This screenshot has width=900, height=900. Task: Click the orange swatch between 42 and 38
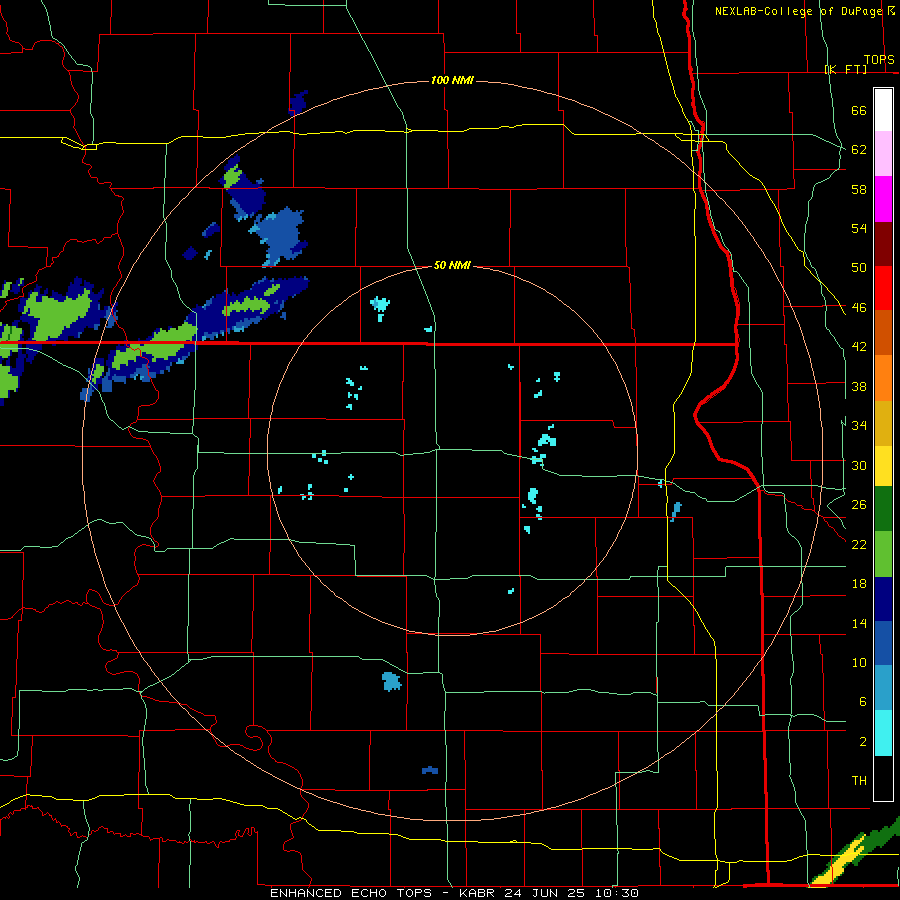point(883,378)
